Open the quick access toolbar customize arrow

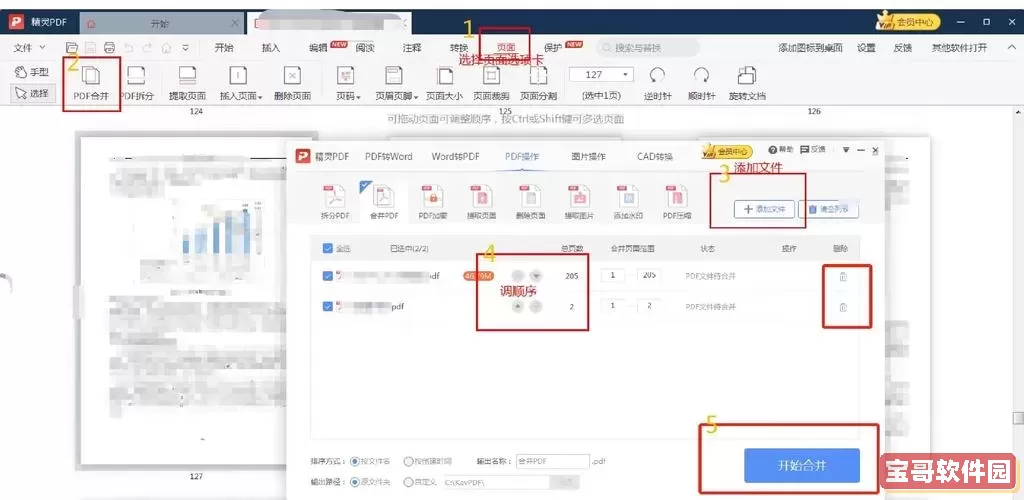(185, 48)
